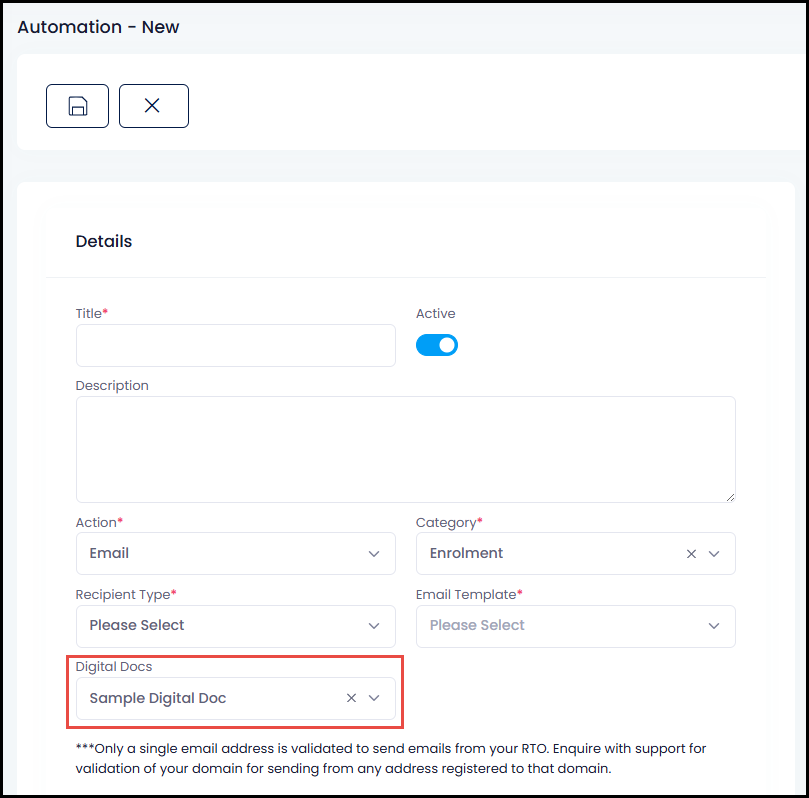Select the Email value in Action field
Image resolution: width=809 pixels, height=798 pixels.
pos(109,553)
